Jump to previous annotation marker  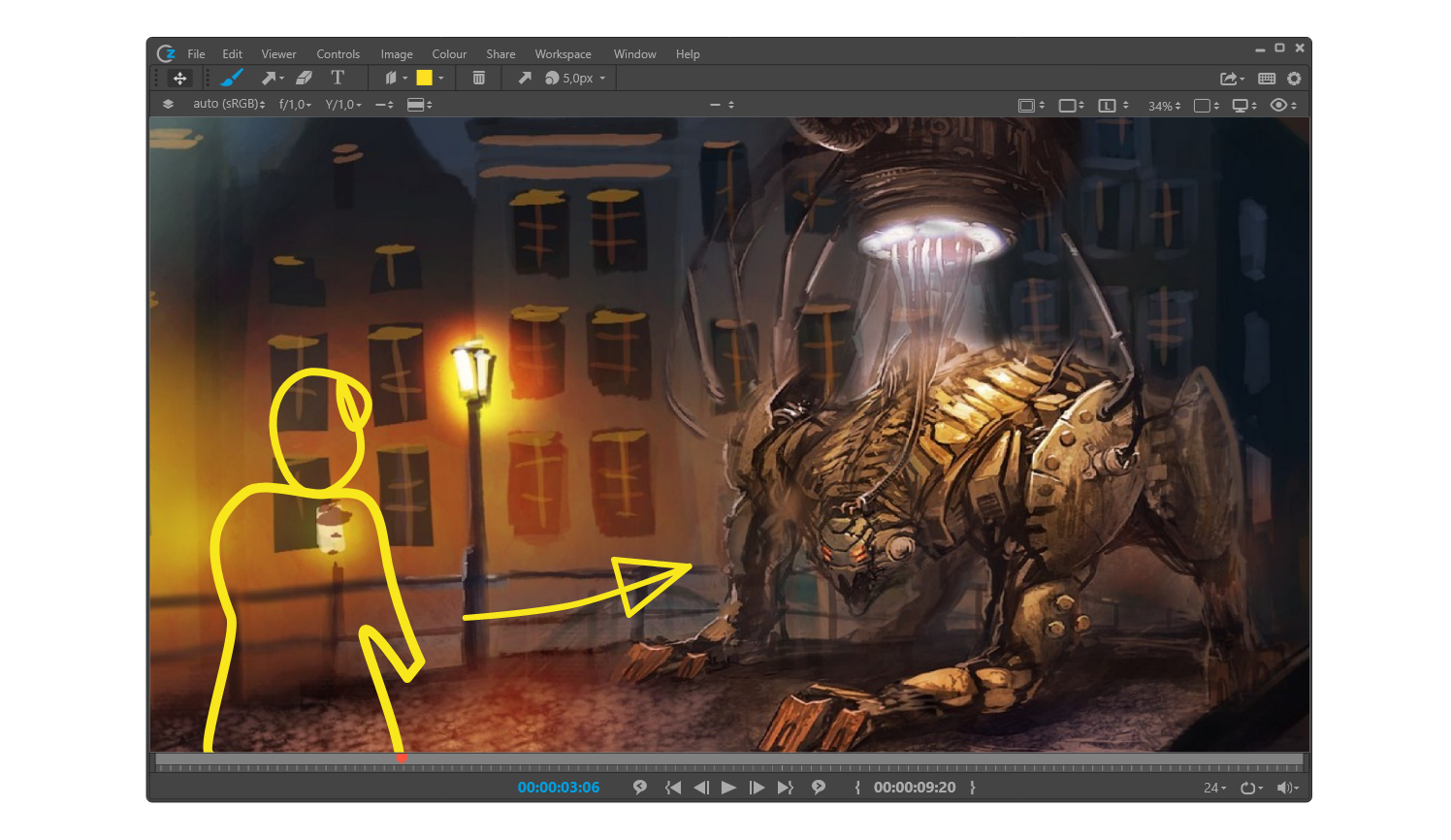tap(640, 788)
